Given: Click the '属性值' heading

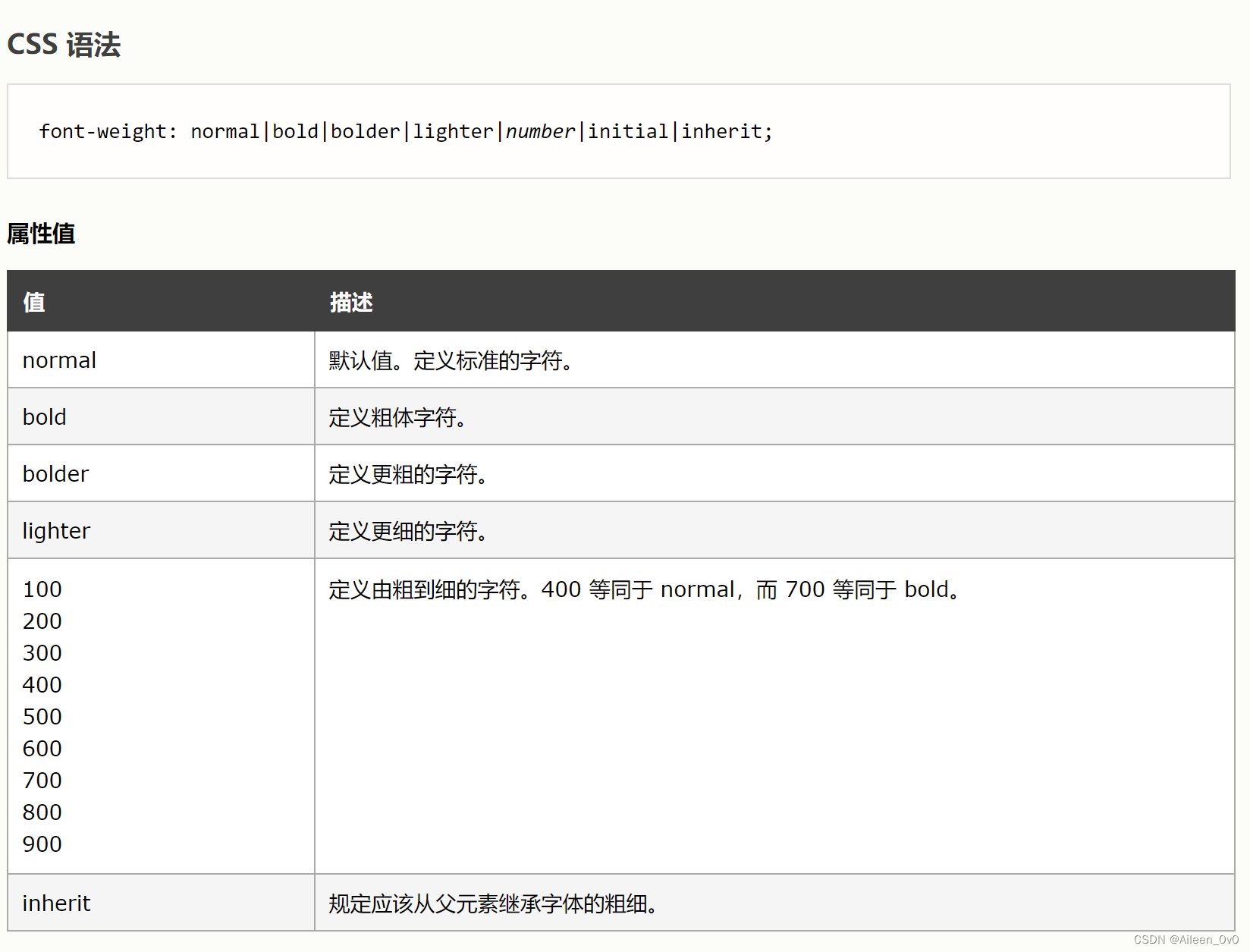Looking at the screenshot, I should [x=41, y=234].
